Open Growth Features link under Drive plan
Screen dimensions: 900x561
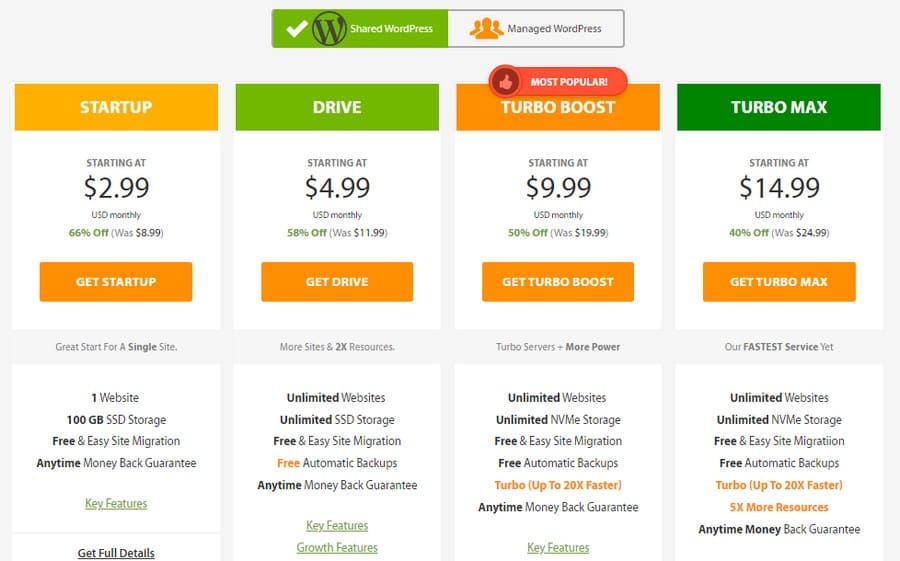(x=337, y=548)
